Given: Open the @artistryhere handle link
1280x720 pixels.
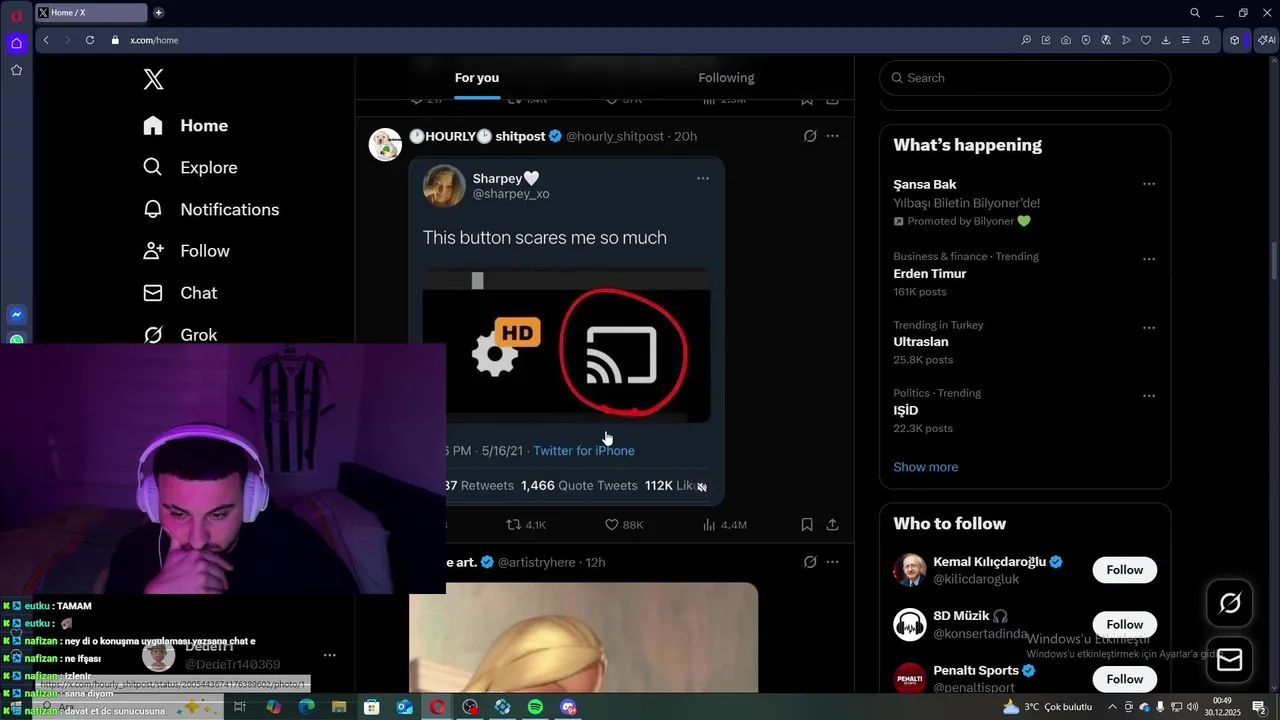Looking at the screenshot, I should point(537,563).
